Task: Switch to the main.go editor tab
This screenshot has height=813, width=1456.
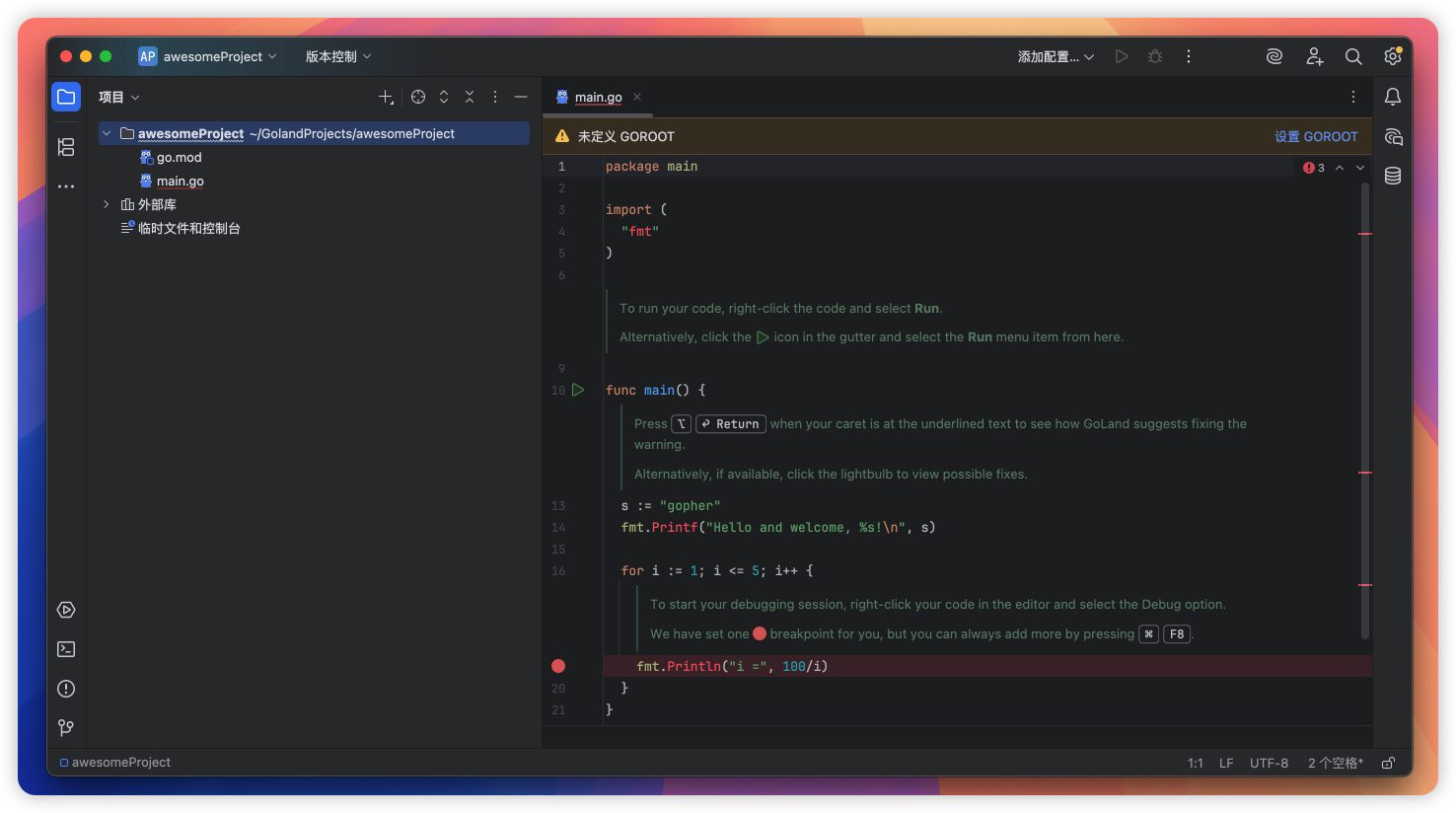Action: click(x=598, y=97)
